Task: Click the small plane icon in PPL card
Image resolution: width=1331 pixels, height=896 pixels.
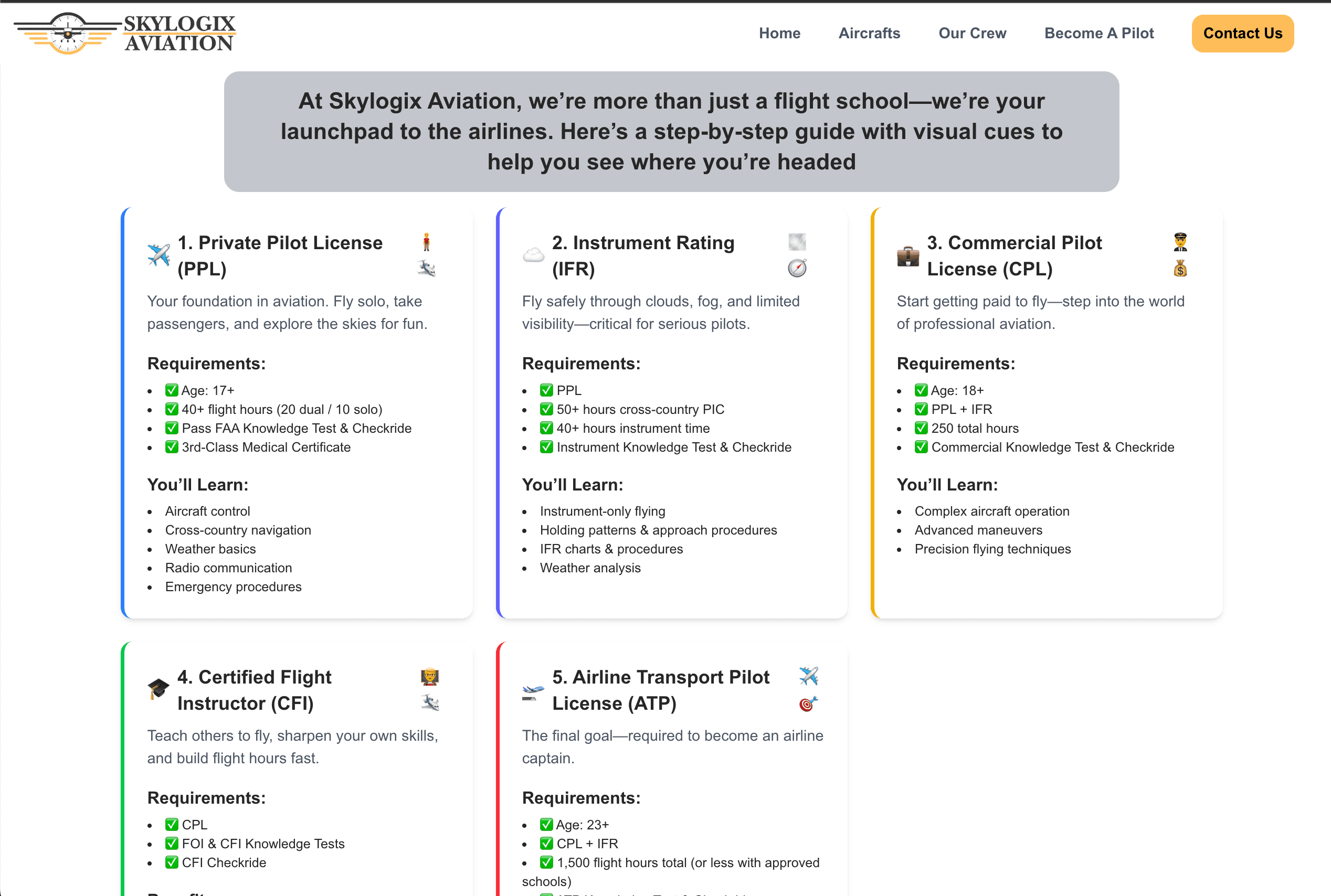Action: point(426,268)
